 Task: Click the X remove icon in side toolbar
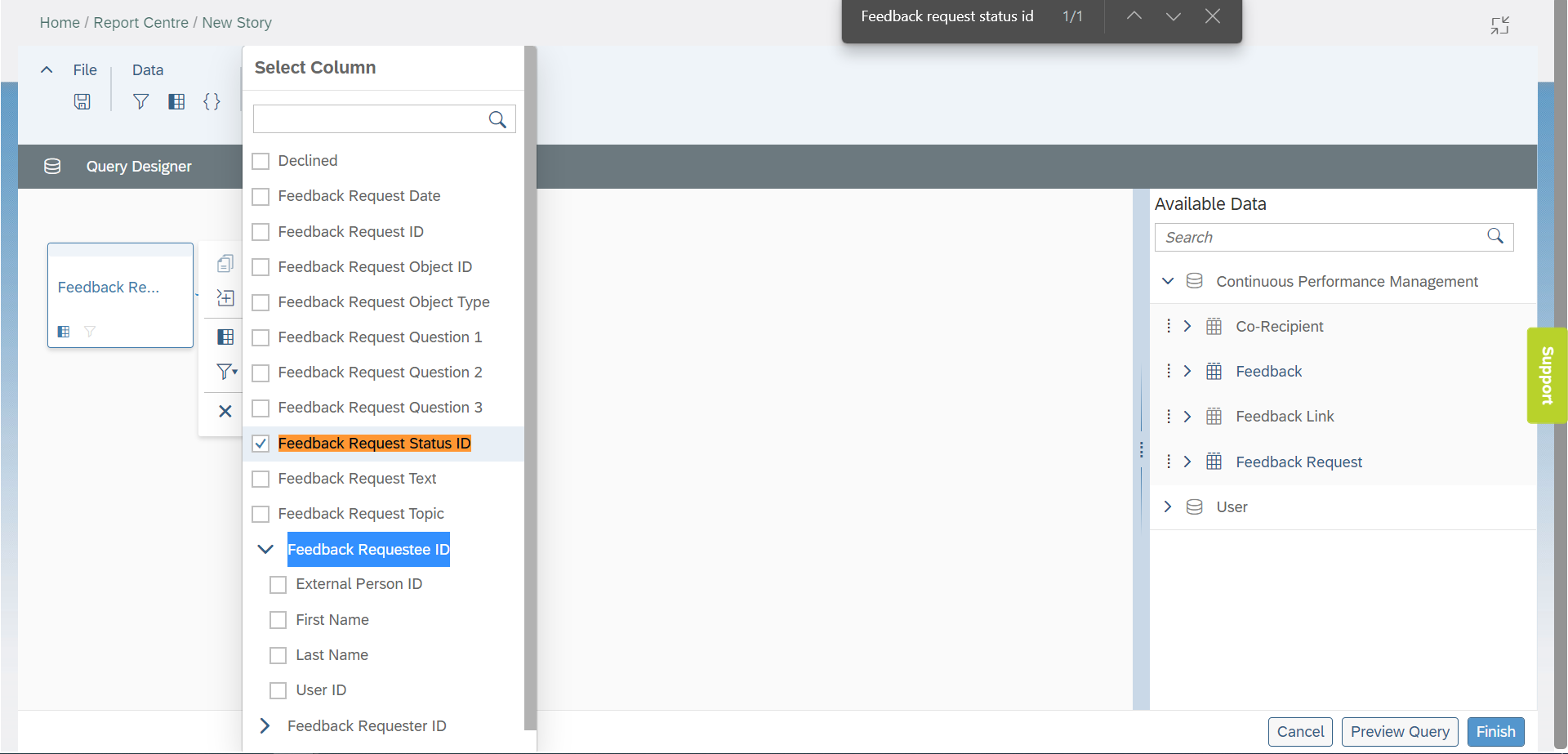225,411
